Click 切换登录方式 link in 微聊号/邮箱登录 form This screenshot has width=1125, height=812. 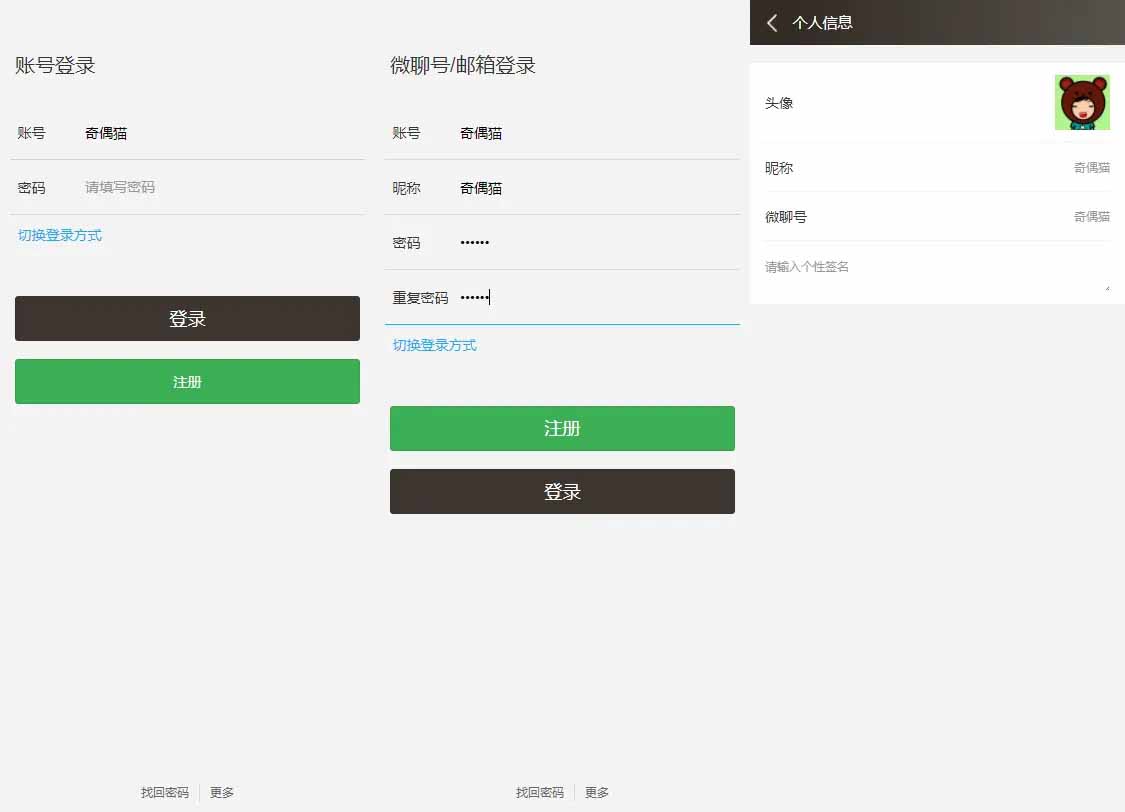click(435, 346)
